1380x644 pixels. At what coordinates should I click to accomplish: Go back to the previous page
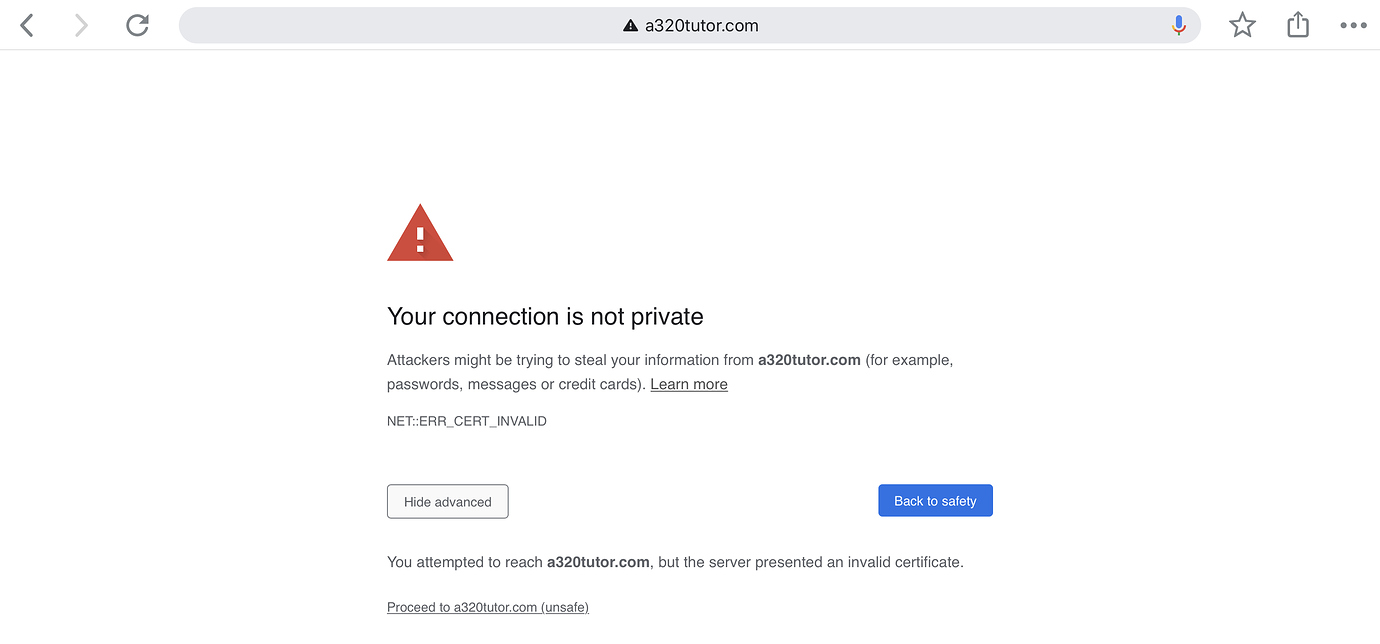[27, 26]
